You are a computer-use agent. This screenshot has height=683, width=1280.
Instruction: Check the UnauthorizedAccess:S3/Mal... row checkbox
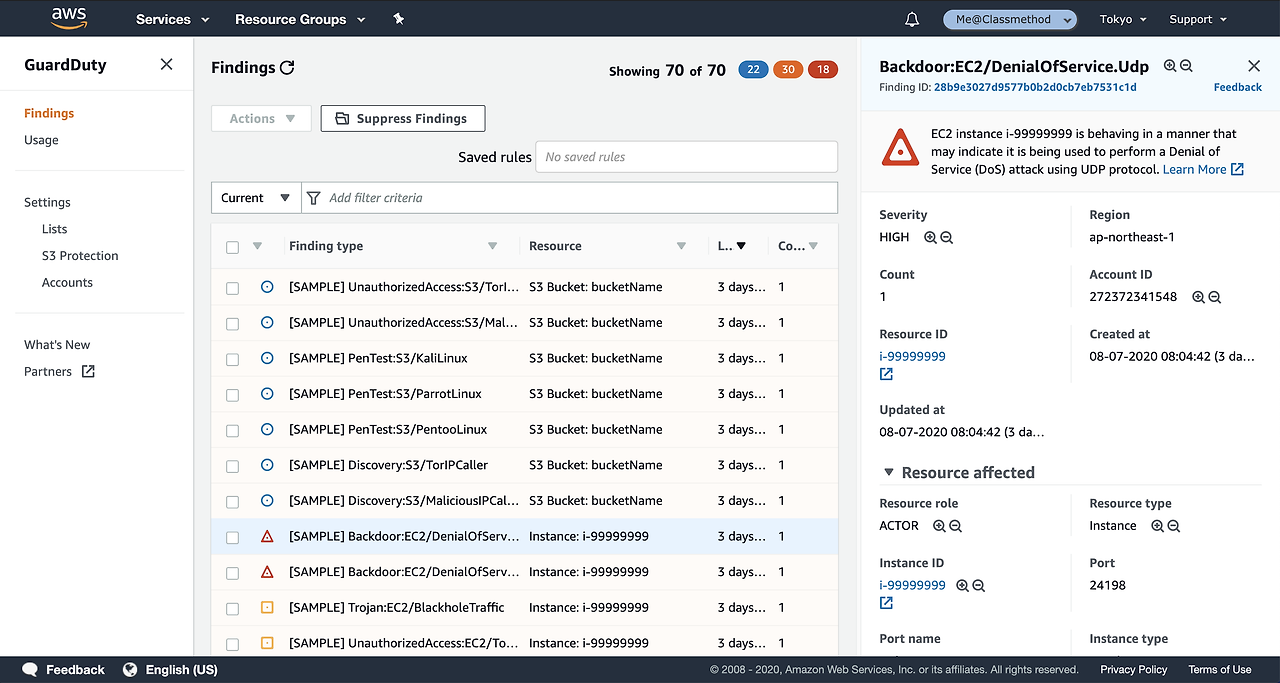pos(232,324)
